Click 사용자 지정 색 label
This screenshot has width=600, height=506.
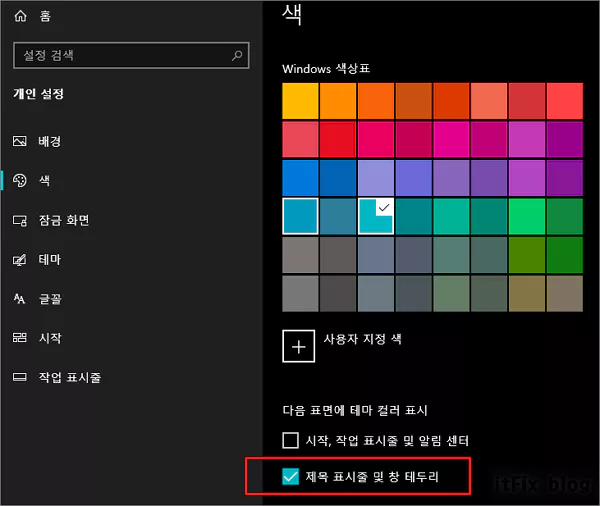[363, 339]
